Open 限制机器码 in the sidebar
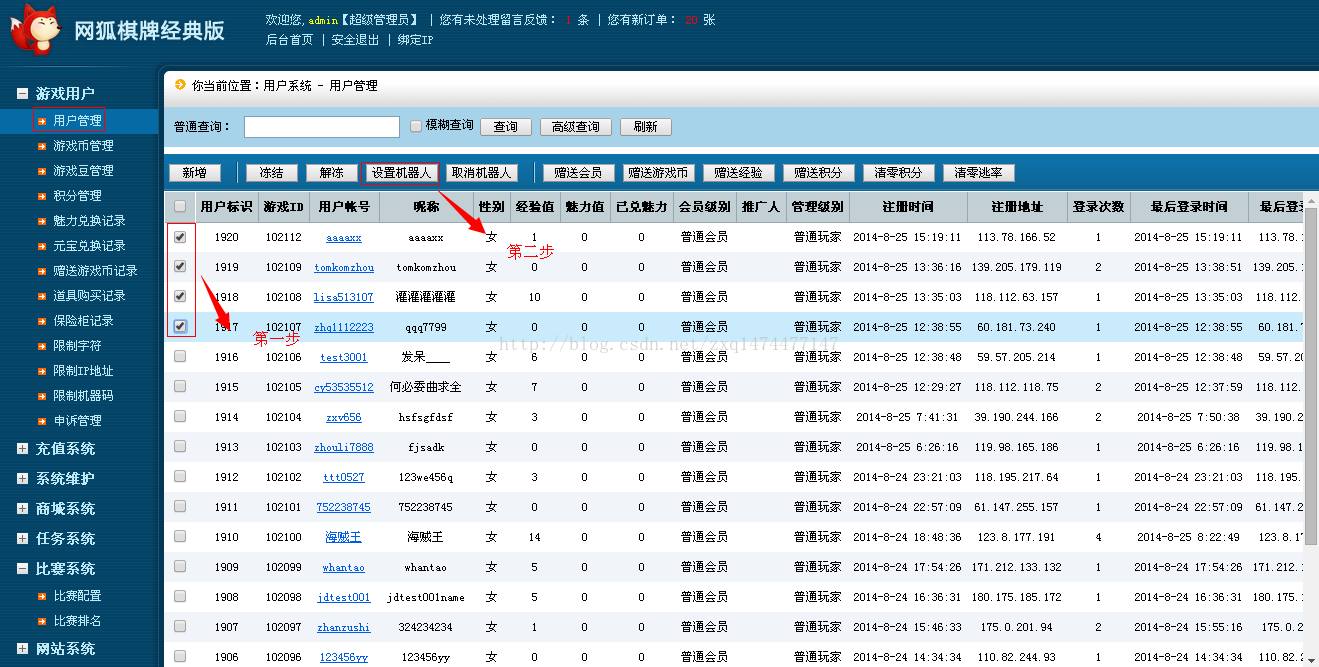The width and height of the screenshot is (1319, 667). pyautogui.click(x=83, y=396)
